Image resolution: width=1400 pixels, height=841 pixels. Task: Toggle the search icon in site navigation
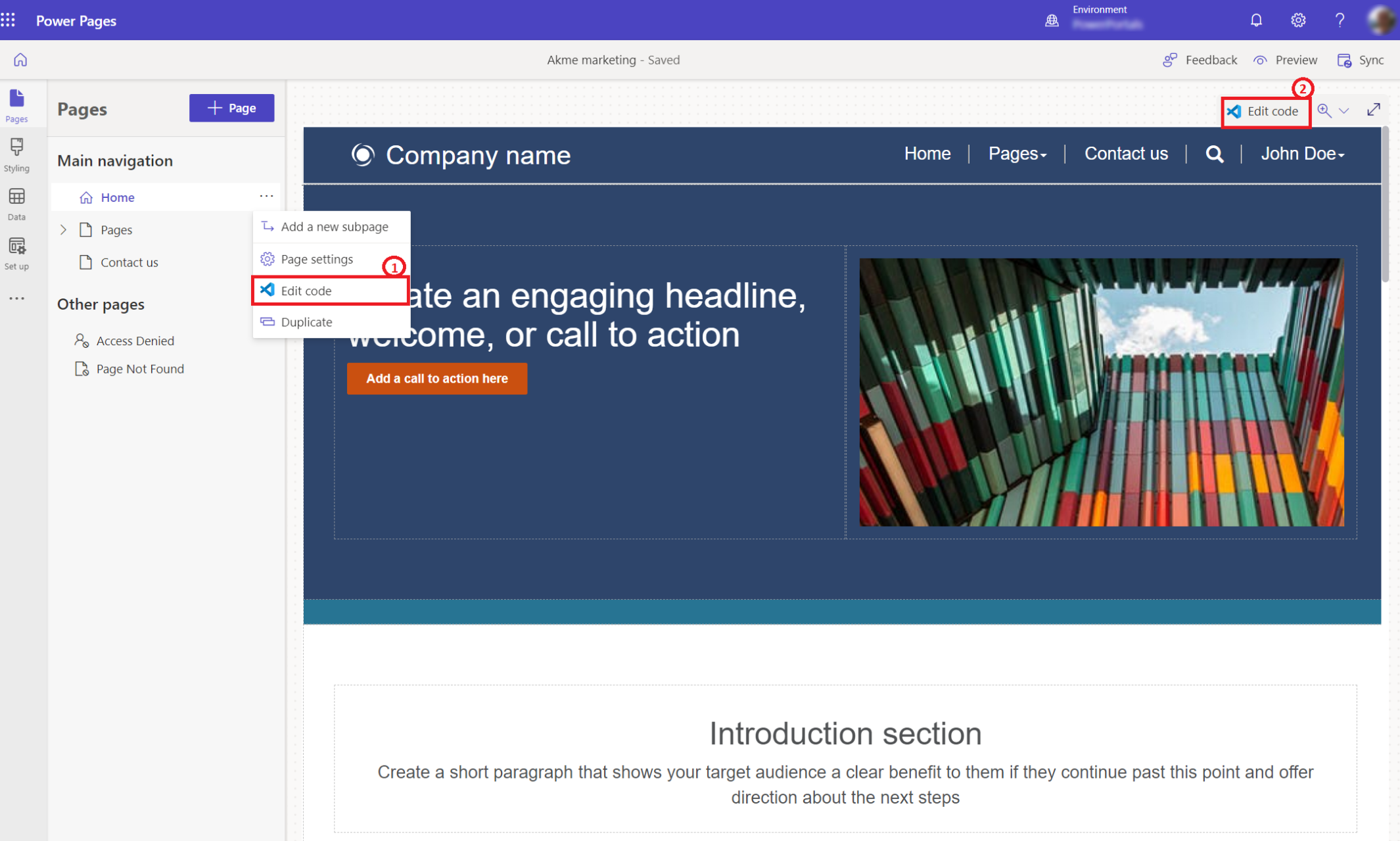coord(1214,154)
